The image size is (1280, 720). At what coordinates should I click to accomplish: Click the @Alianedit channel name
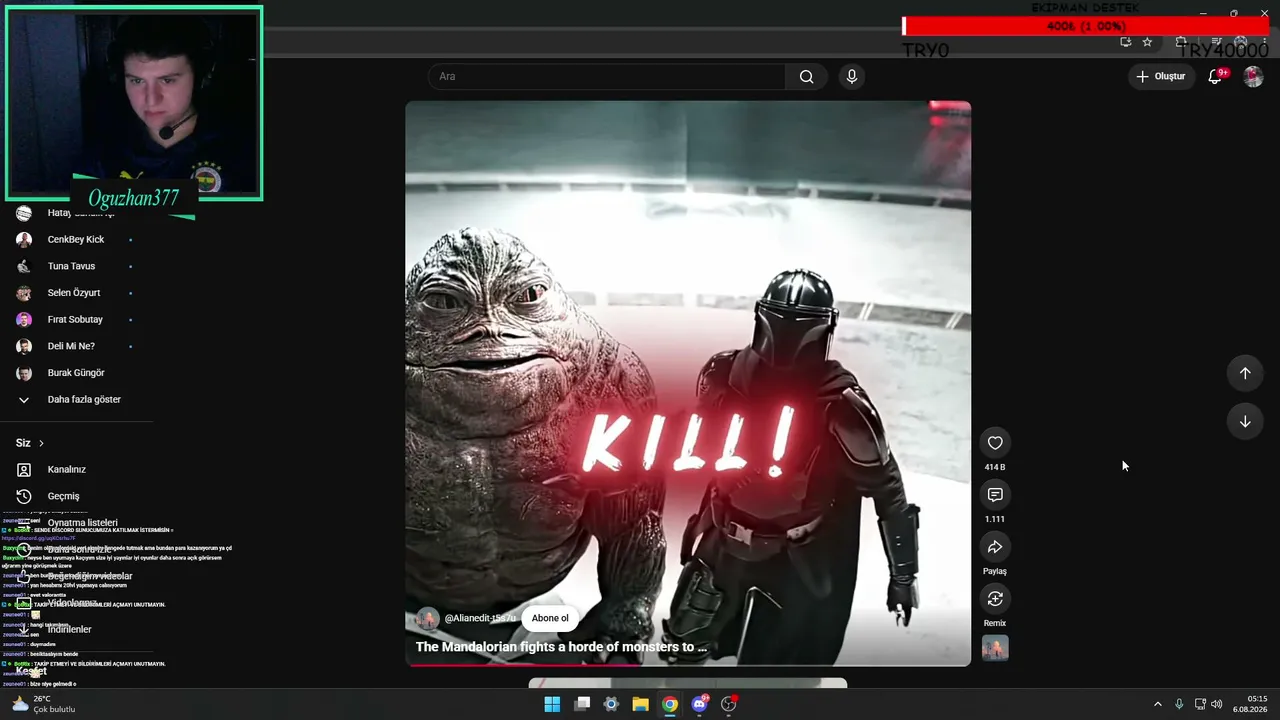point(480,619)
